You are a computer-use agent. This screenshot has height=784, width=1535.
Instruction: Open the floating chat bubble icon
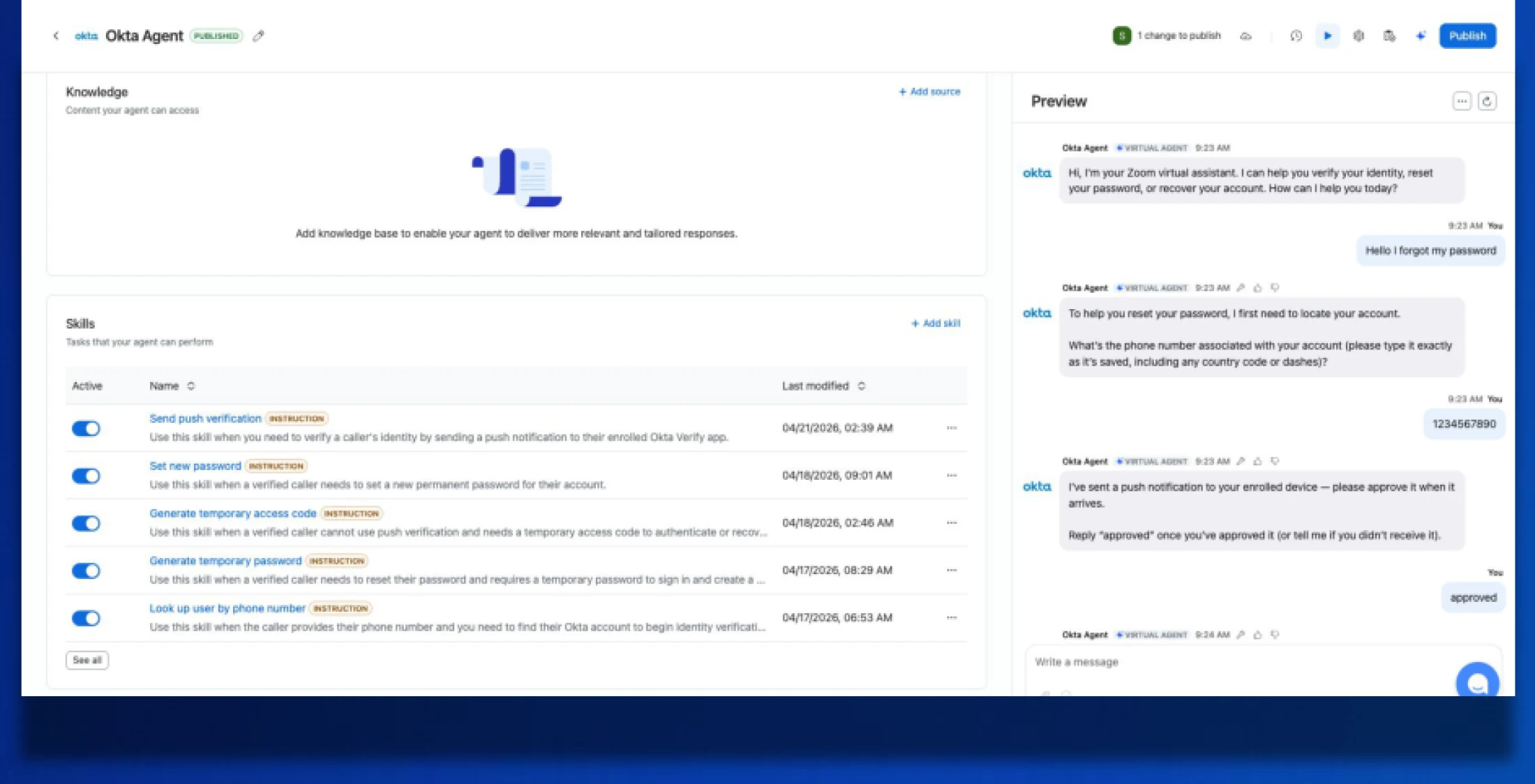(x=1477, y=681)
